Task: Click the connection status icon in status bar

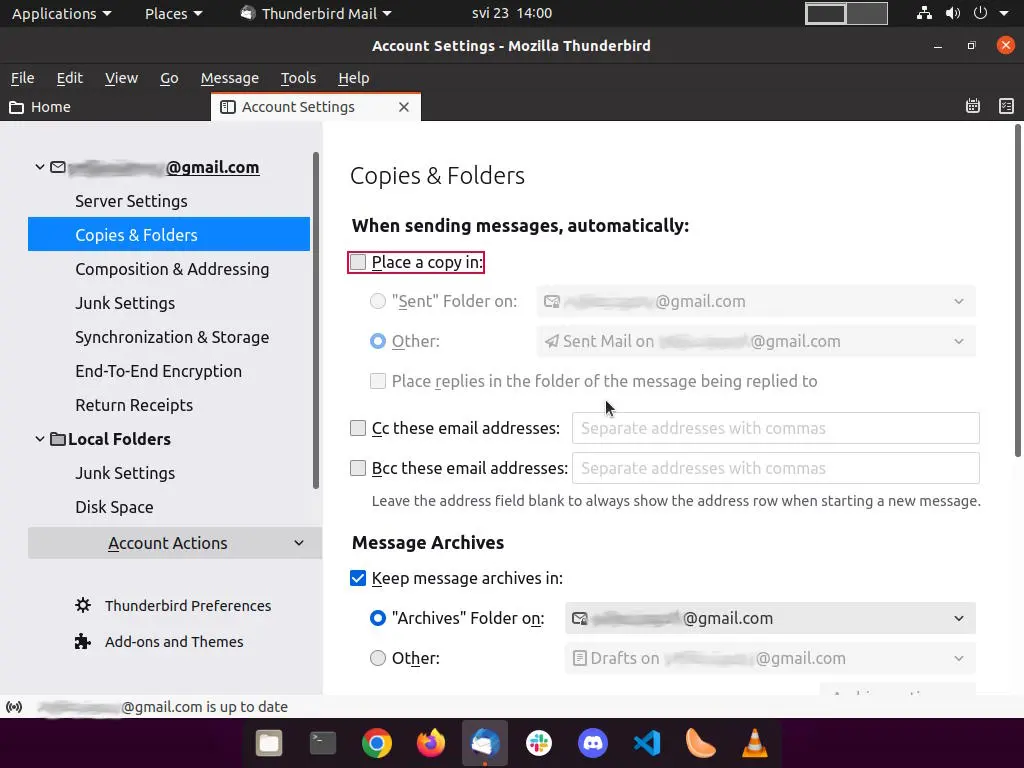Action: click(14, 707)
